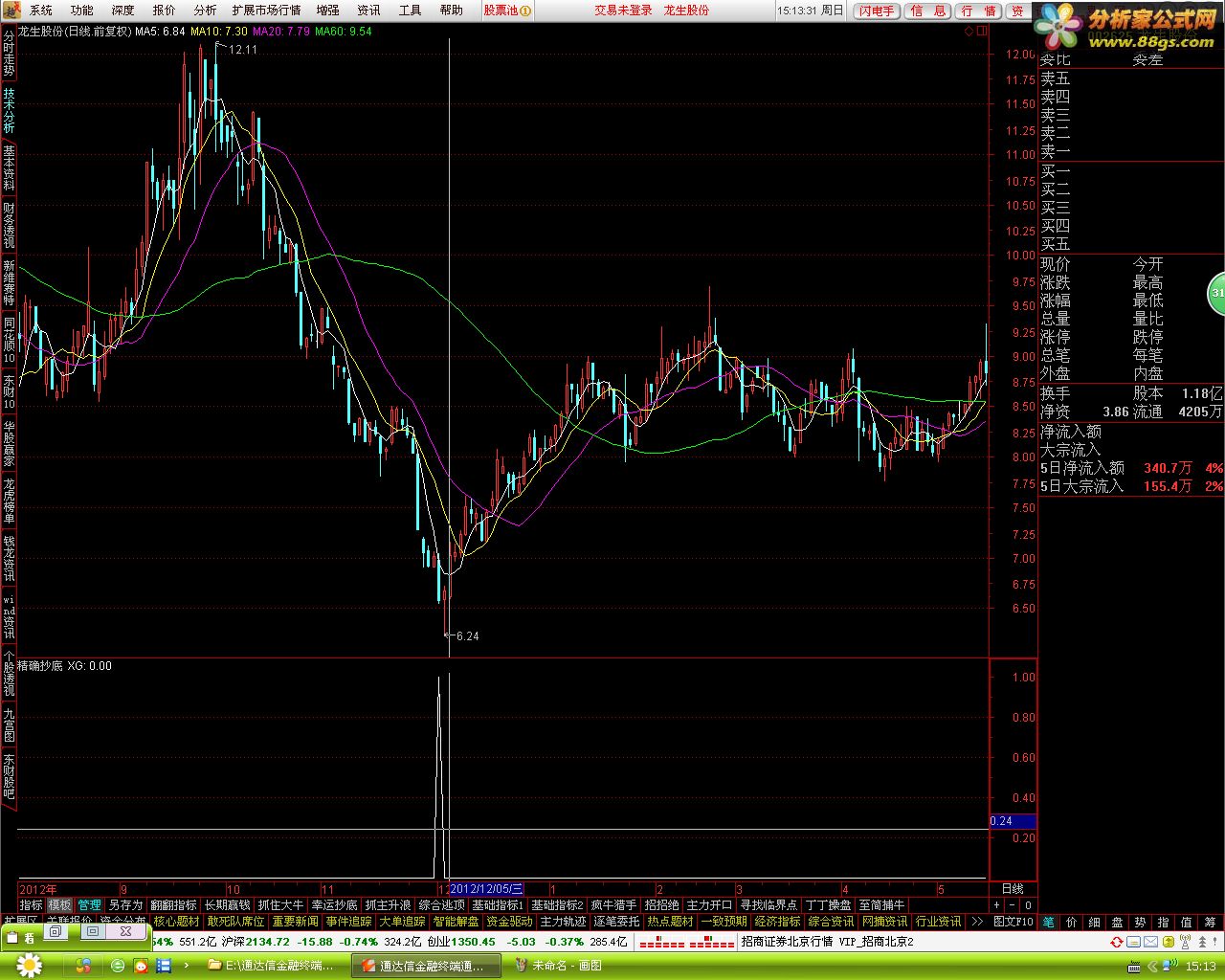The image size is (1225, 980).
Task: Select the 筹 tab in right panel
Action: (1210, 922)
